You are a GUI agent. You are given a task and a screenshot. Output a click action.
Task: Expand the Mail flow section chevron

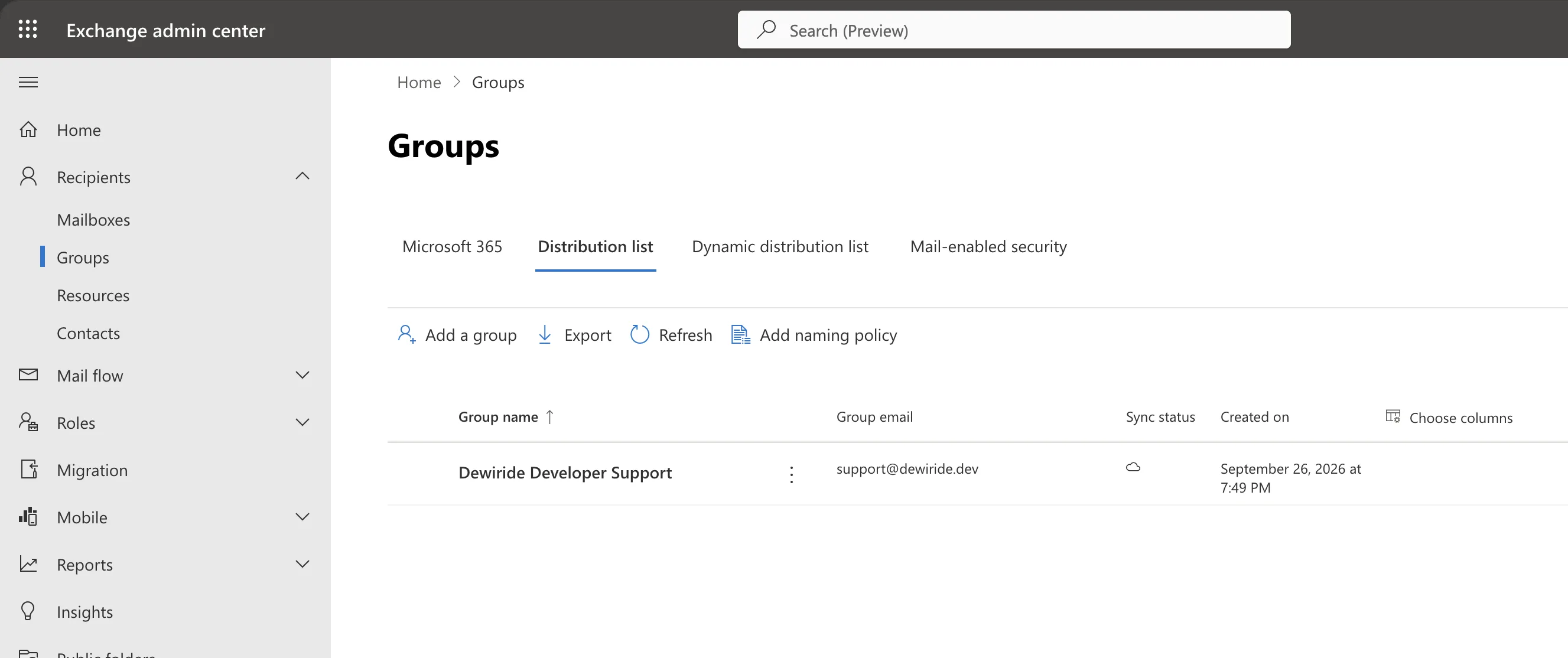point(302,375)
